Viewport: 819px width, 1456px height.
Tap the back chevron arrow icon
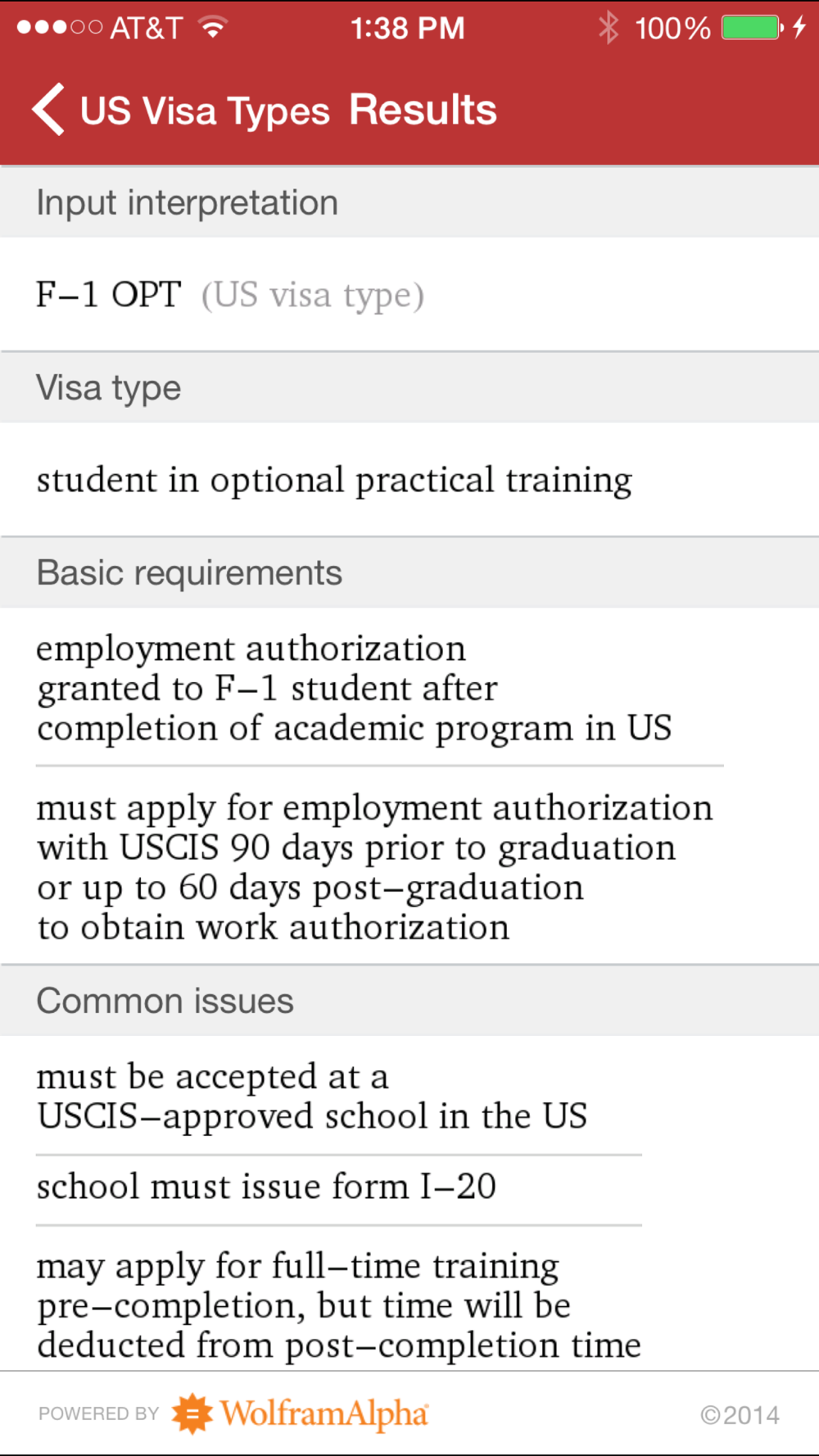point(48,110)
